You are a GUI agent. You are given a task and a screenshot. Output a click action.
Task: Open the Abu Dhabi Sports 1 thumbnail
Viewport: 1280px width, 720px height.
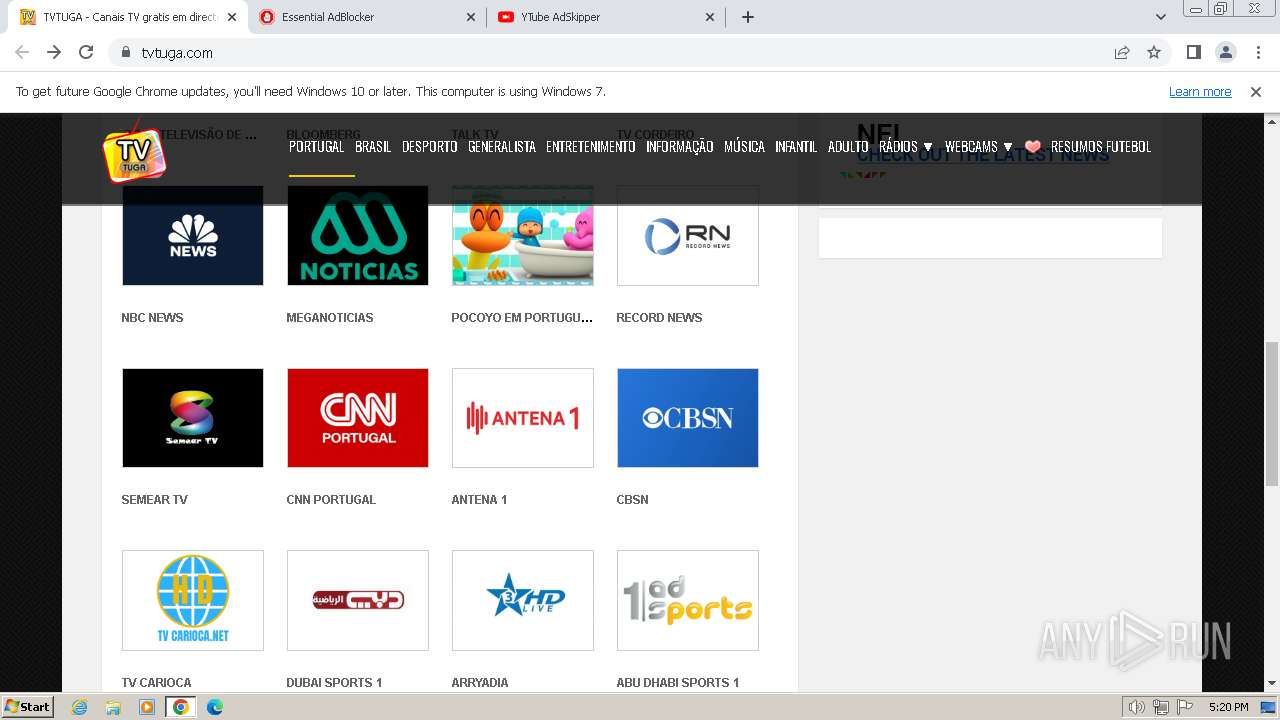[688, 600]
